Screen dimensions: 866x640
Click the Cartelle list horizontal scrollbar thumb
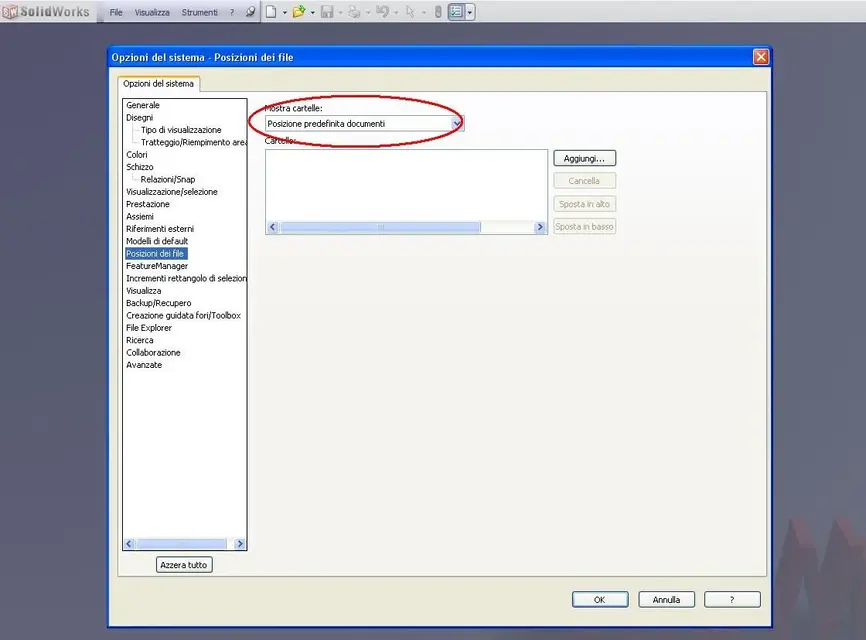[380, 227]
